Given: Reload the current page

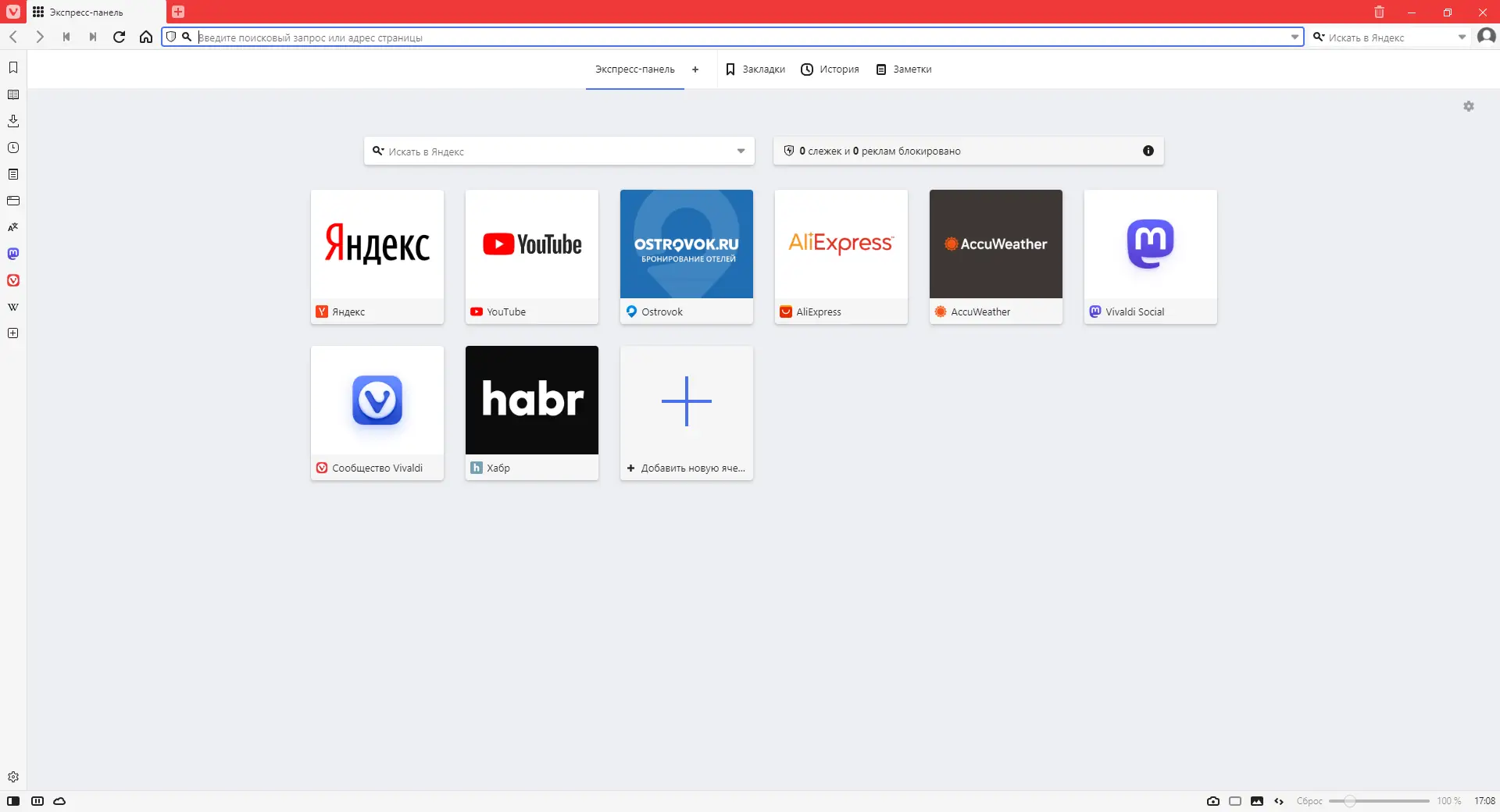Looking at the screenshot, I should pos(120,37).
